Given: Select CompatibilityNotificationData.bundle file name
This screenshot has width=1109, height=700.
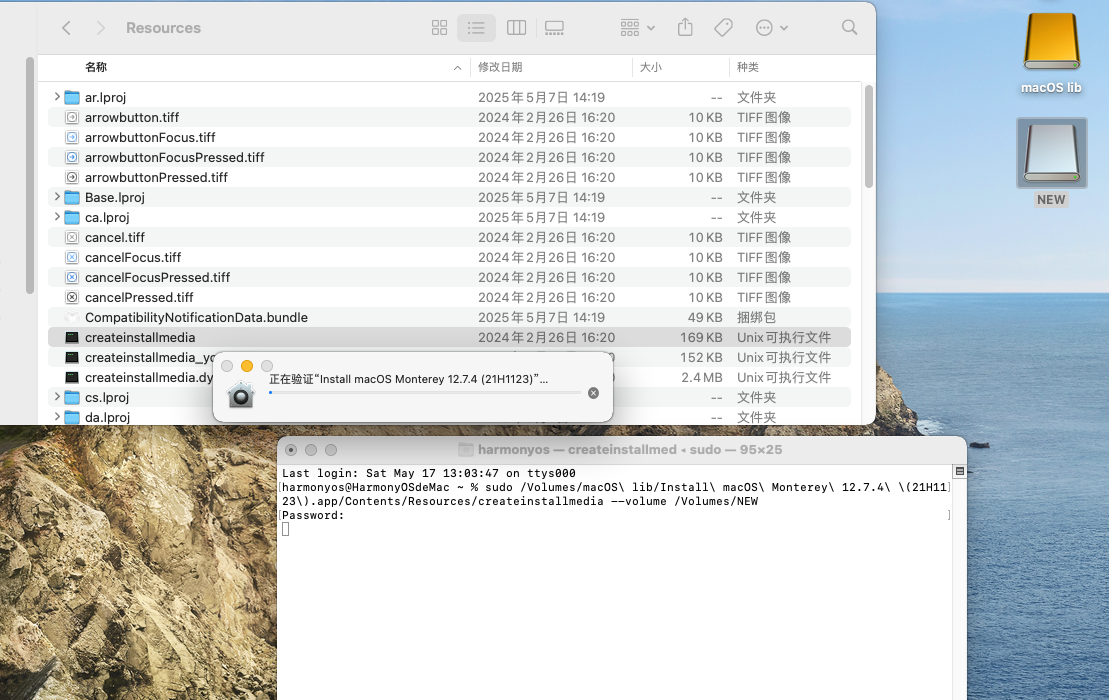Looking at the screenshot, I should pos(197,317).
